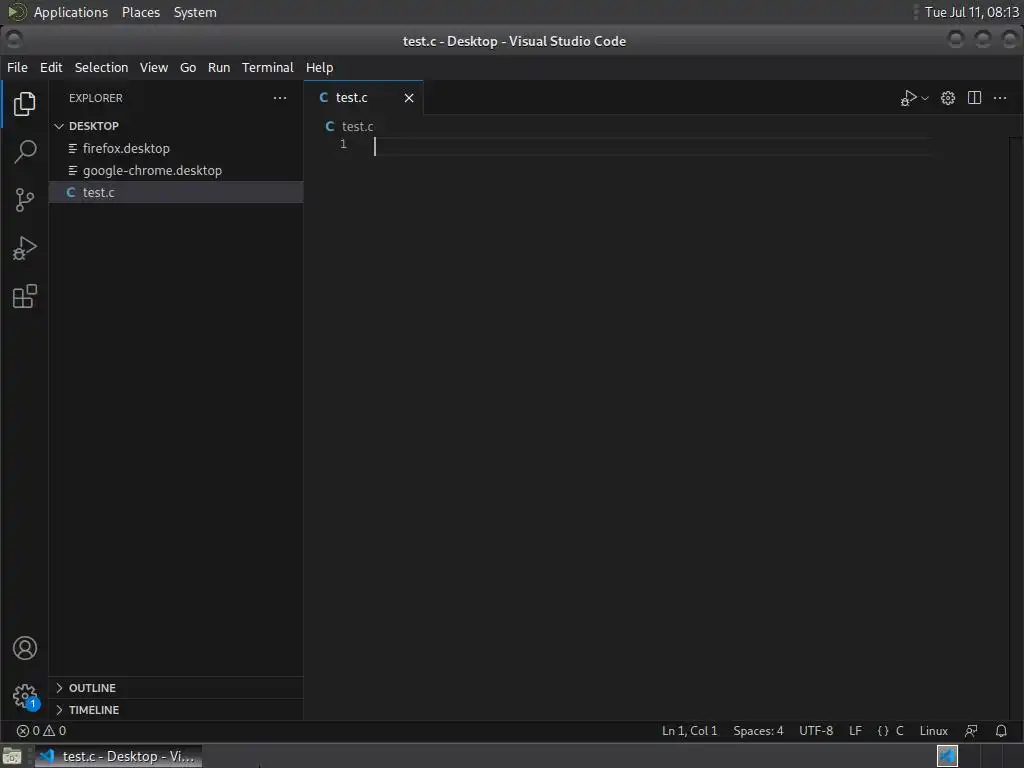Click the UTF-8 encoding indicator
Image resolution: width=1024 pixels, height=768 pixels.
(816, 731)
